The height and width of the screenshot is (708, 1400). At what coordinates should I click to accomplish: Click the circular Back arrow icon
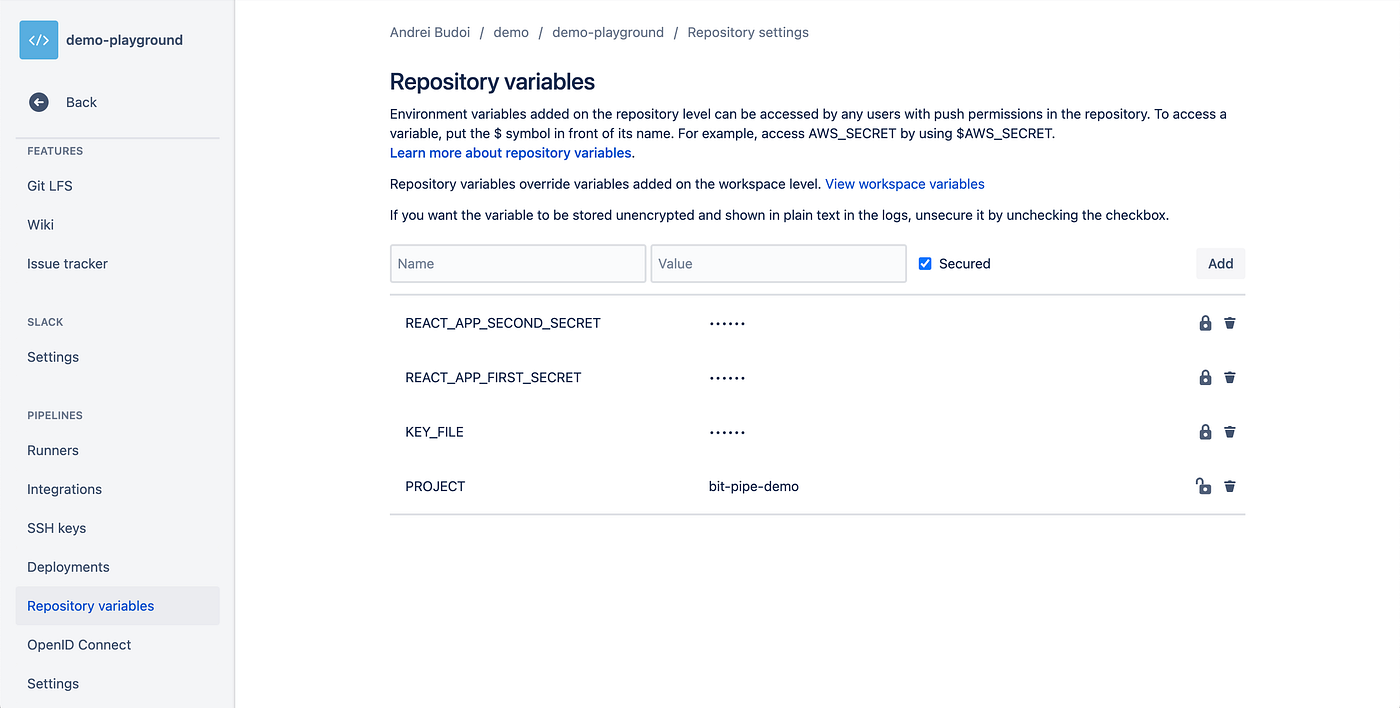[38, 101]
